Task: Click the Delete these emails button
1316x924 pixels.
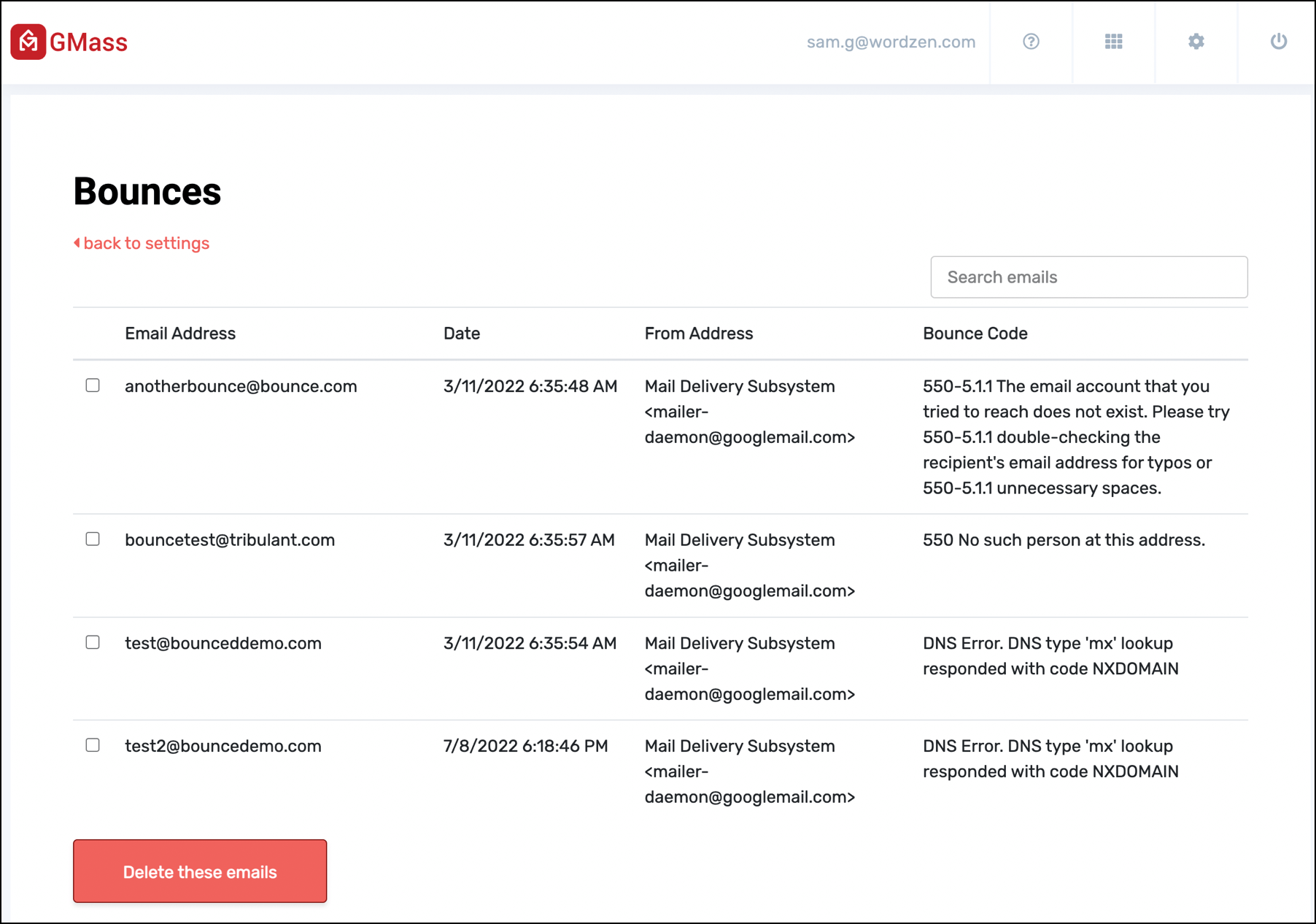Action: pos(200,871)
